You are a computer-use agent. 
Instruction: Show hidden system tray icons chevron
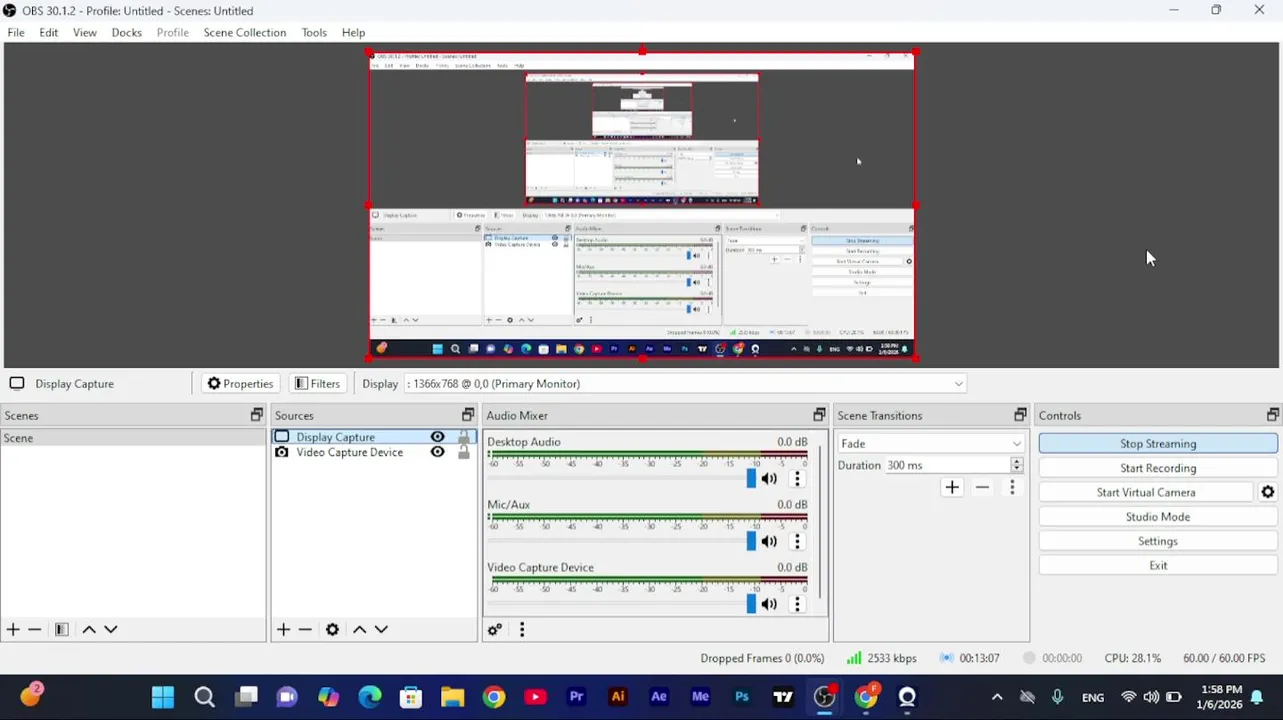click(997, 697)
